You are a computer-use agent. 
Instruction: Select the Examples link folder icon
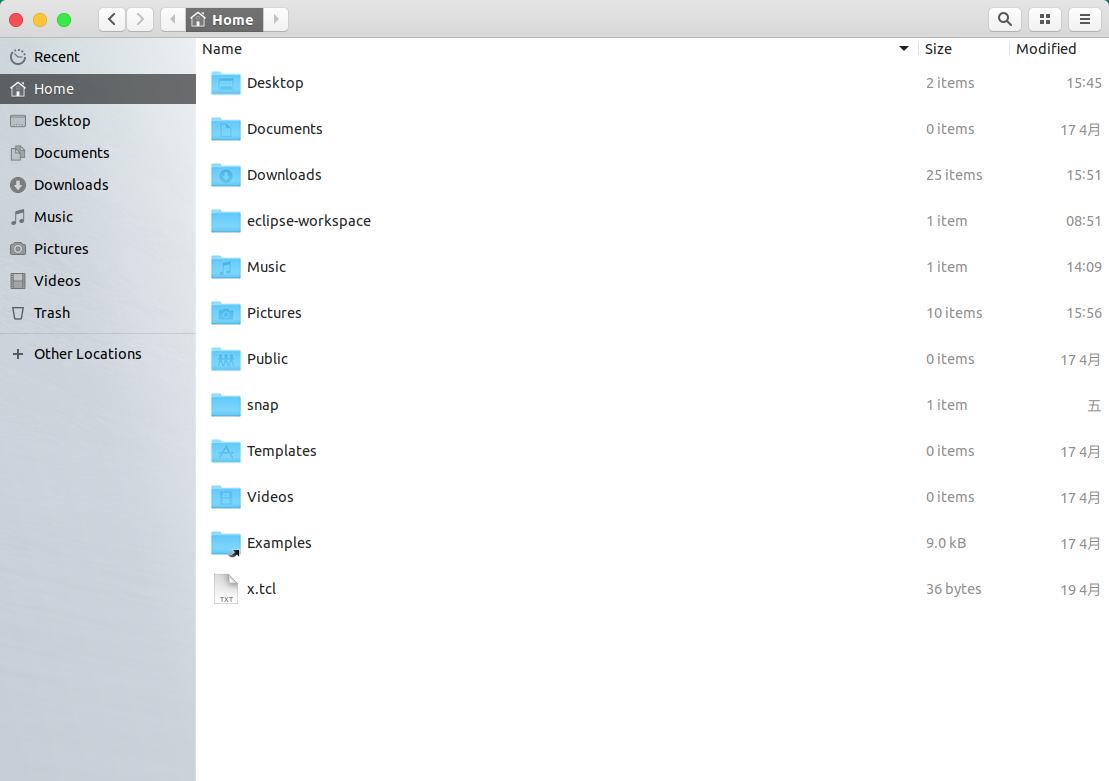[x=226, y=543]
